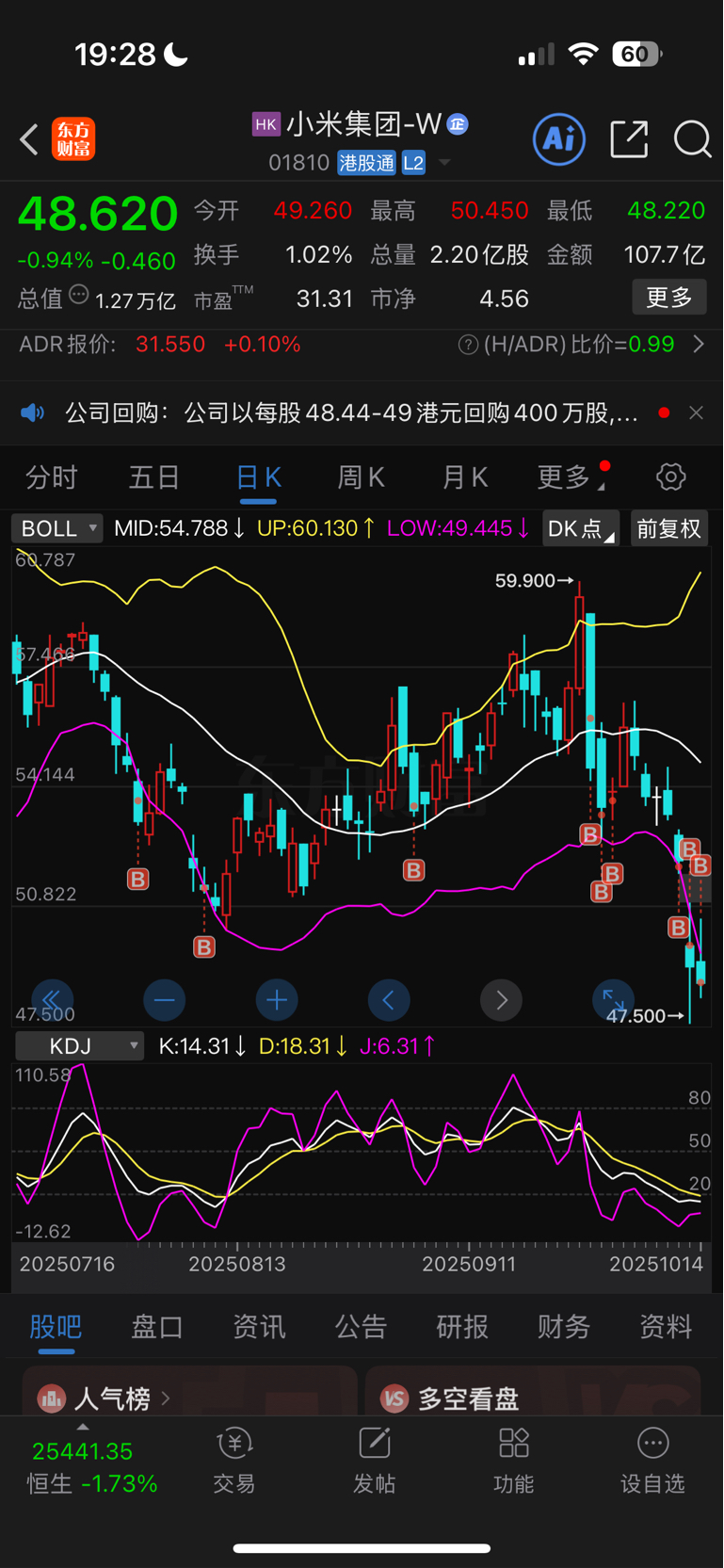Viewport: 724px width, 1568px height.
Task: Tap BOLL MID:54.788 value
Action: tap(179, 528)
